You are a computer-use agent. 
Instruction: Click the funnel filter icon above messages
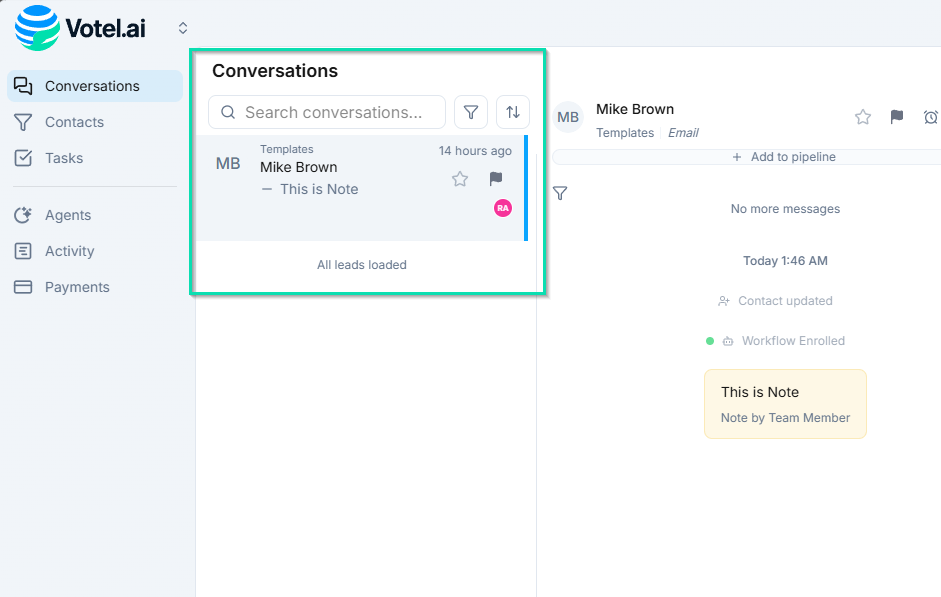click(560, 193)
